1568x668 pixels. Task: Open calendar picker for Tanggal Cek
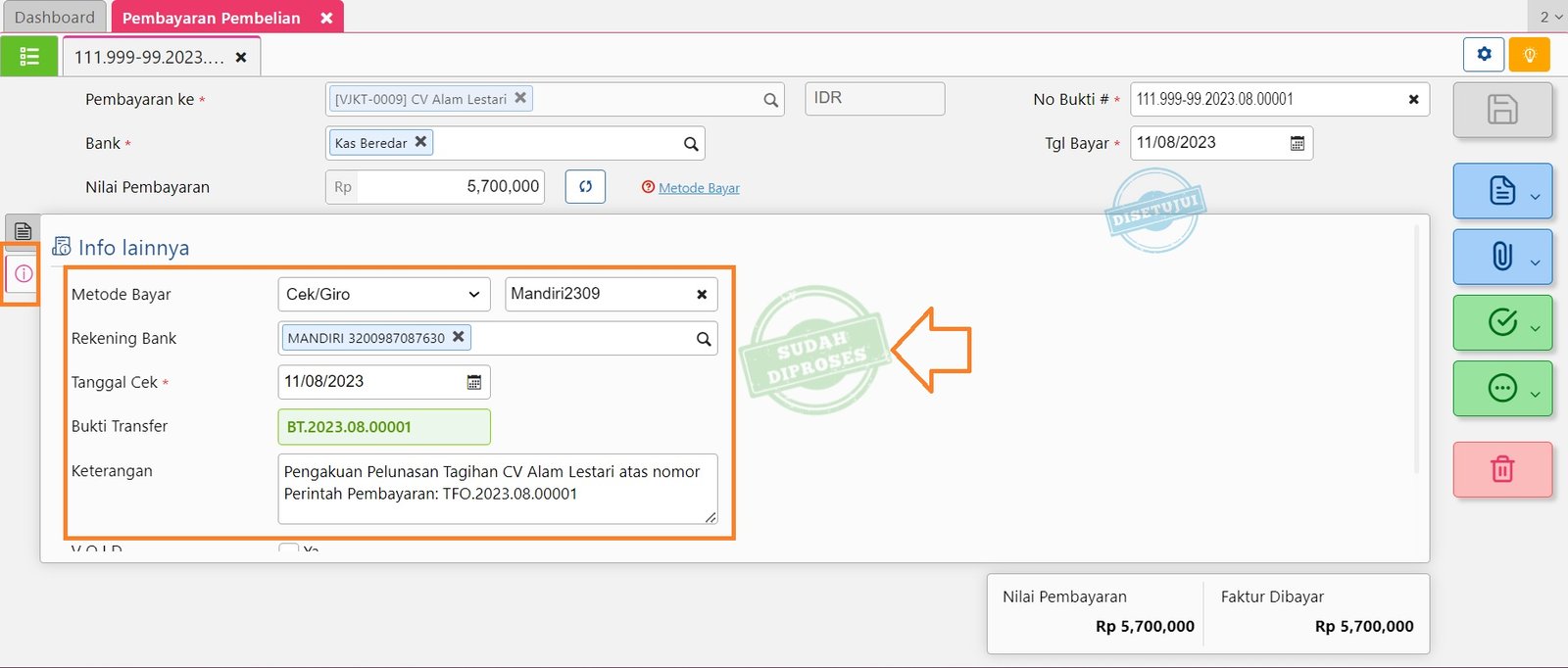click(474, 382)
